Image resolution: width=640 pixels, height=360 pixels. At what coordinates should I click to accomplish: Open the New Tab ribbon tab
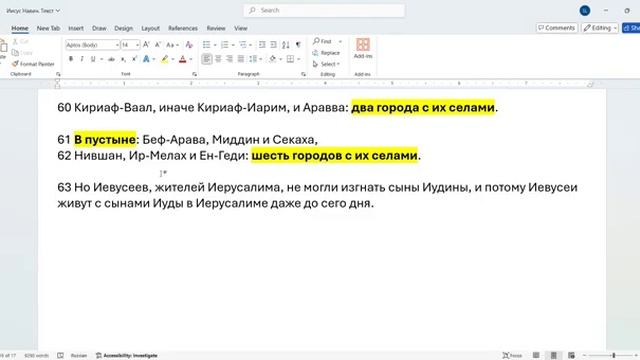[x=48, y=28]
